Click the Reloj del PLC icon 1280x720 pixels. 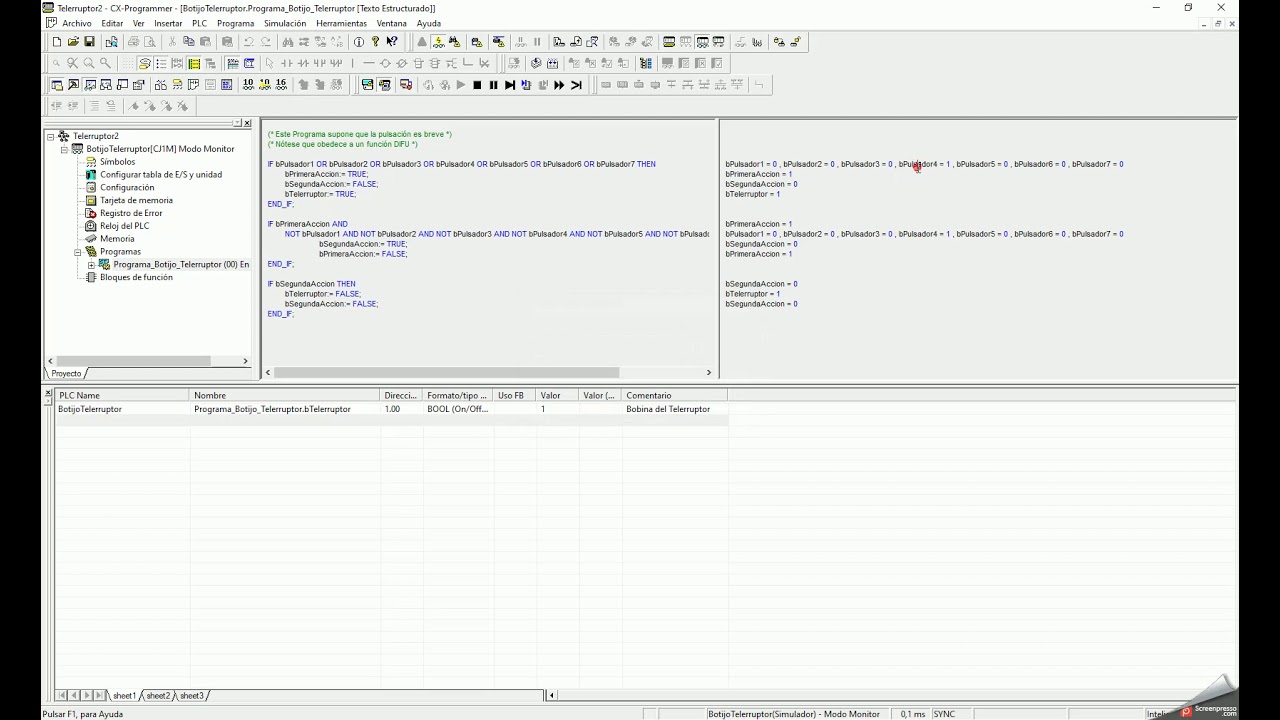(x=91, y=226)
